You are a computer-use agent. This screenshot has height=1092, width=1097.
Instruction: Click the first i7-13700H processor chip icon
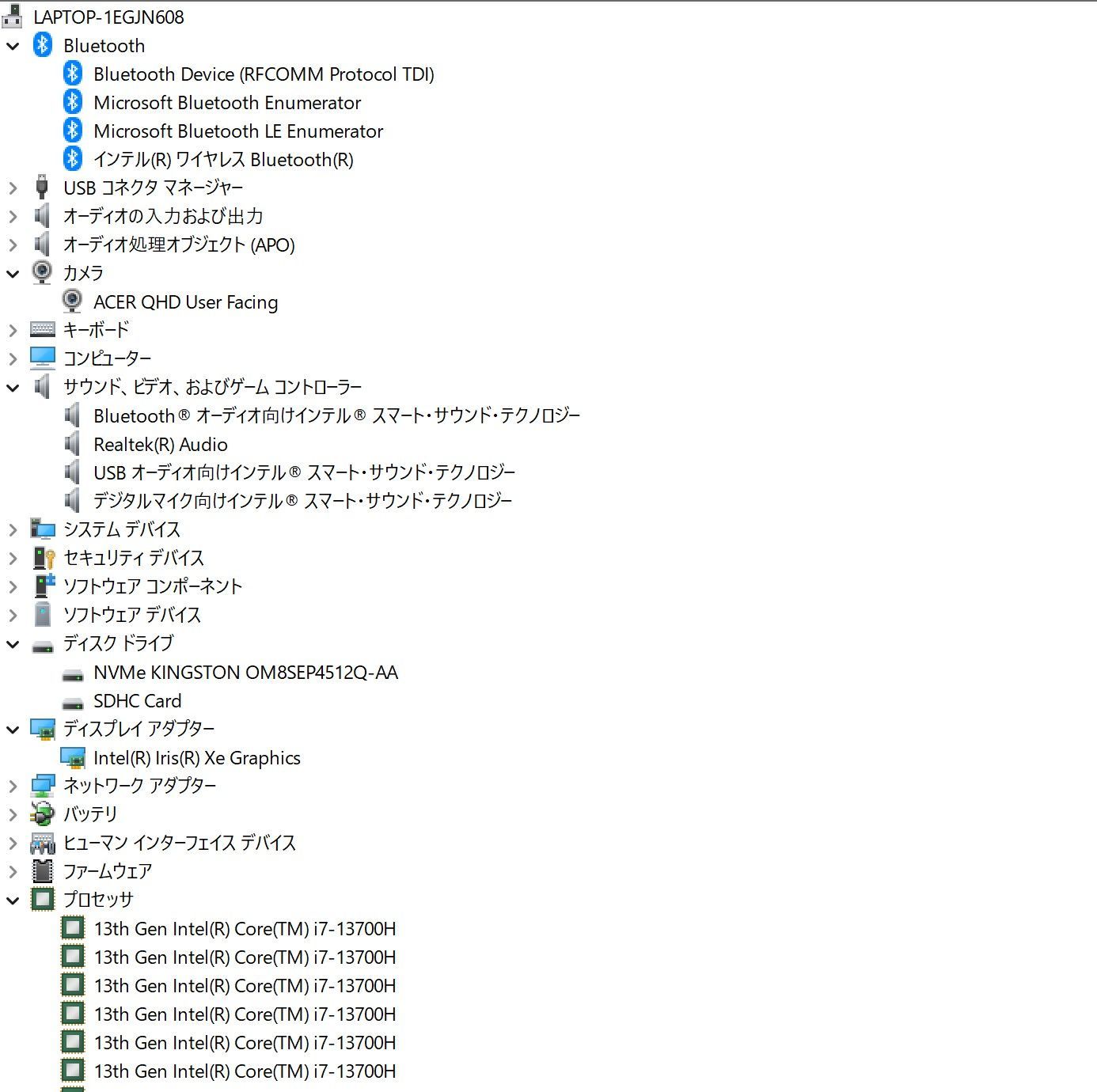coord(72,928)
